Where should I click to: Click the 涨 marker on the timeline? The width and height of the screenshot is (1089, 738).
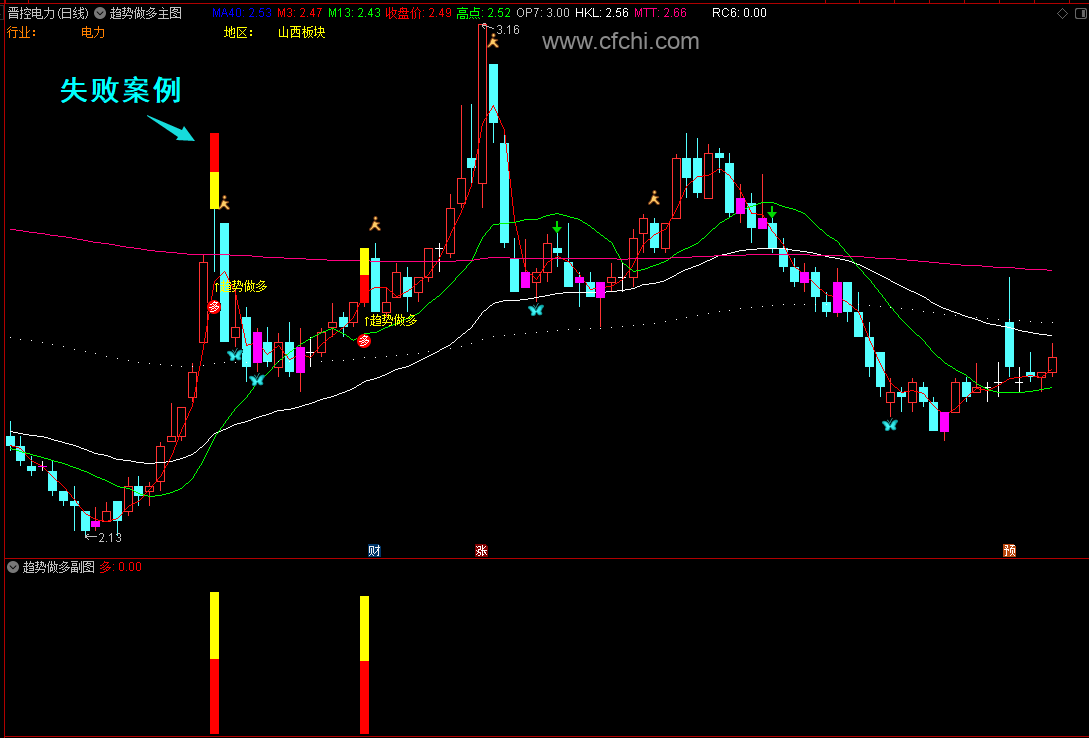click(481, 551)
